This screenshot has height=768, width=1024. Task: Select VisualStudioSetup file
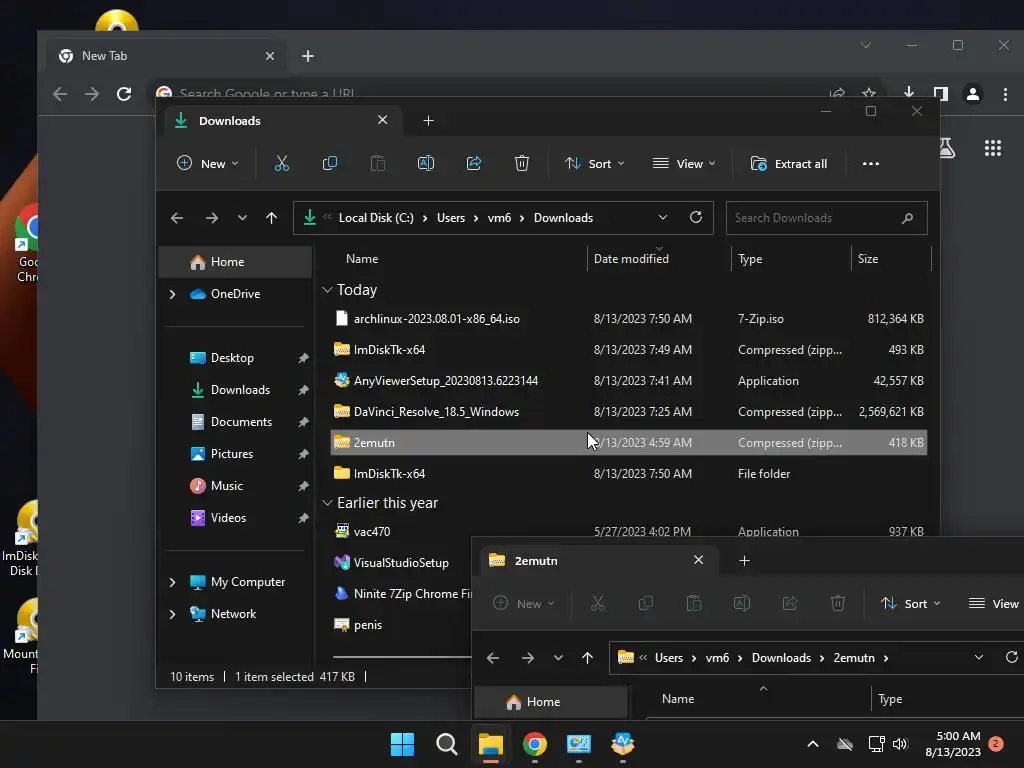point(401,562)
